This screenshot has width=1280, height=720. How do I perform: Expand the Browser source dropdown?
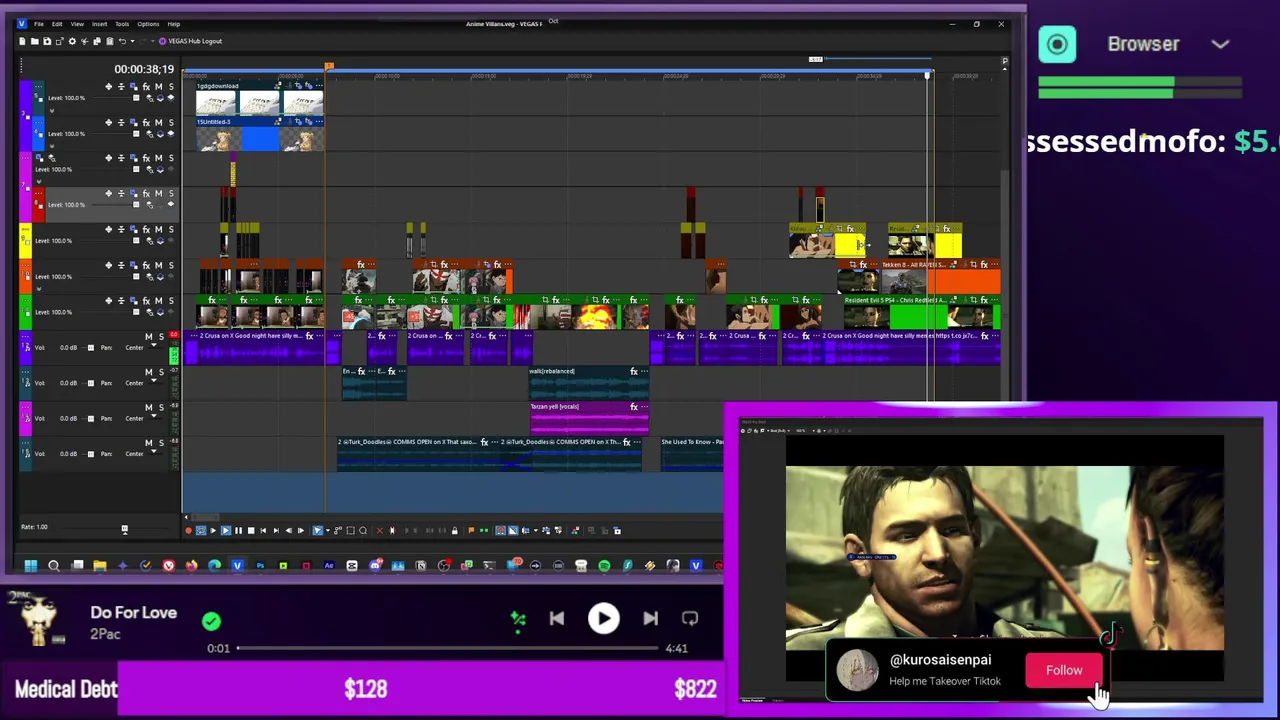[x=1220, y=44]
